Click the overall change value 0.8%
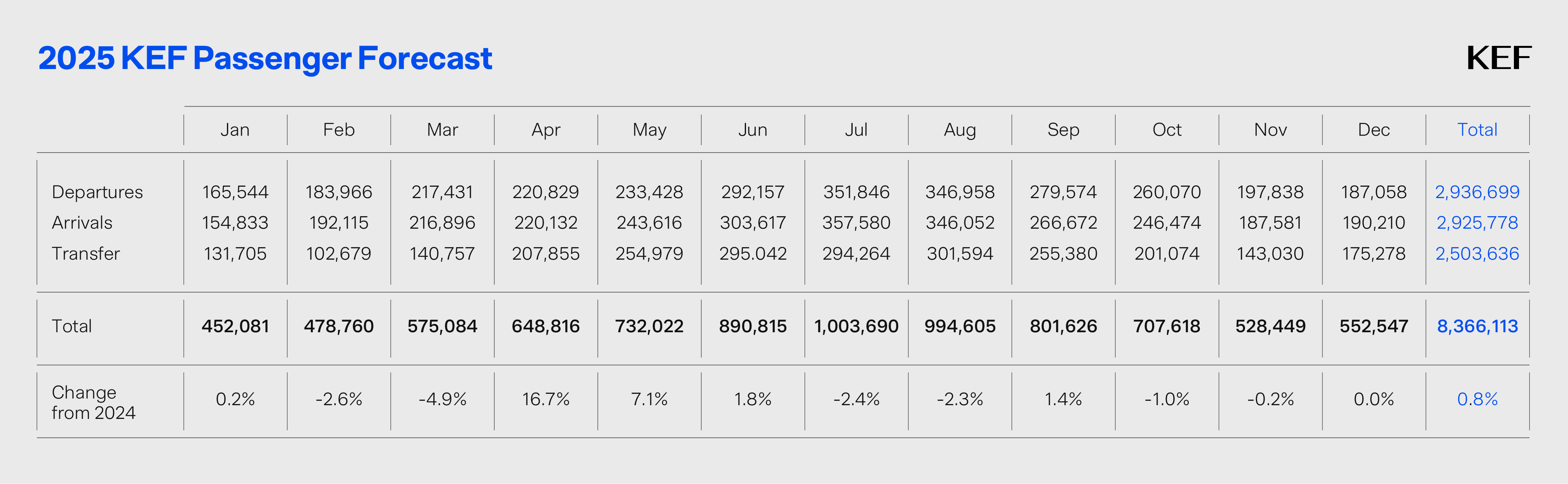Screen dimensions: 1568x484 click(x=1477, y=399)
